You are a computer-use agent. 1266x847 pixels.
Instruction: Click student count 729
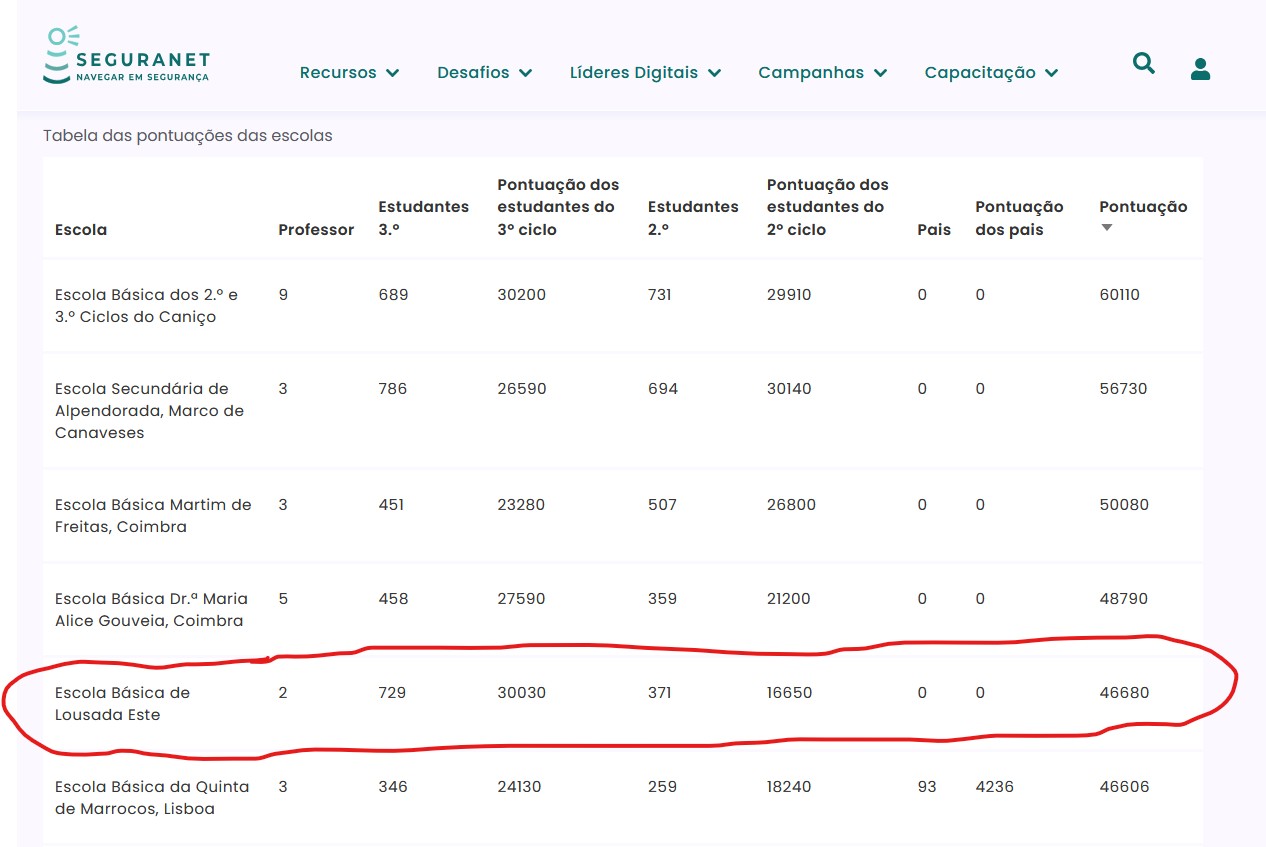pos(392,693)
